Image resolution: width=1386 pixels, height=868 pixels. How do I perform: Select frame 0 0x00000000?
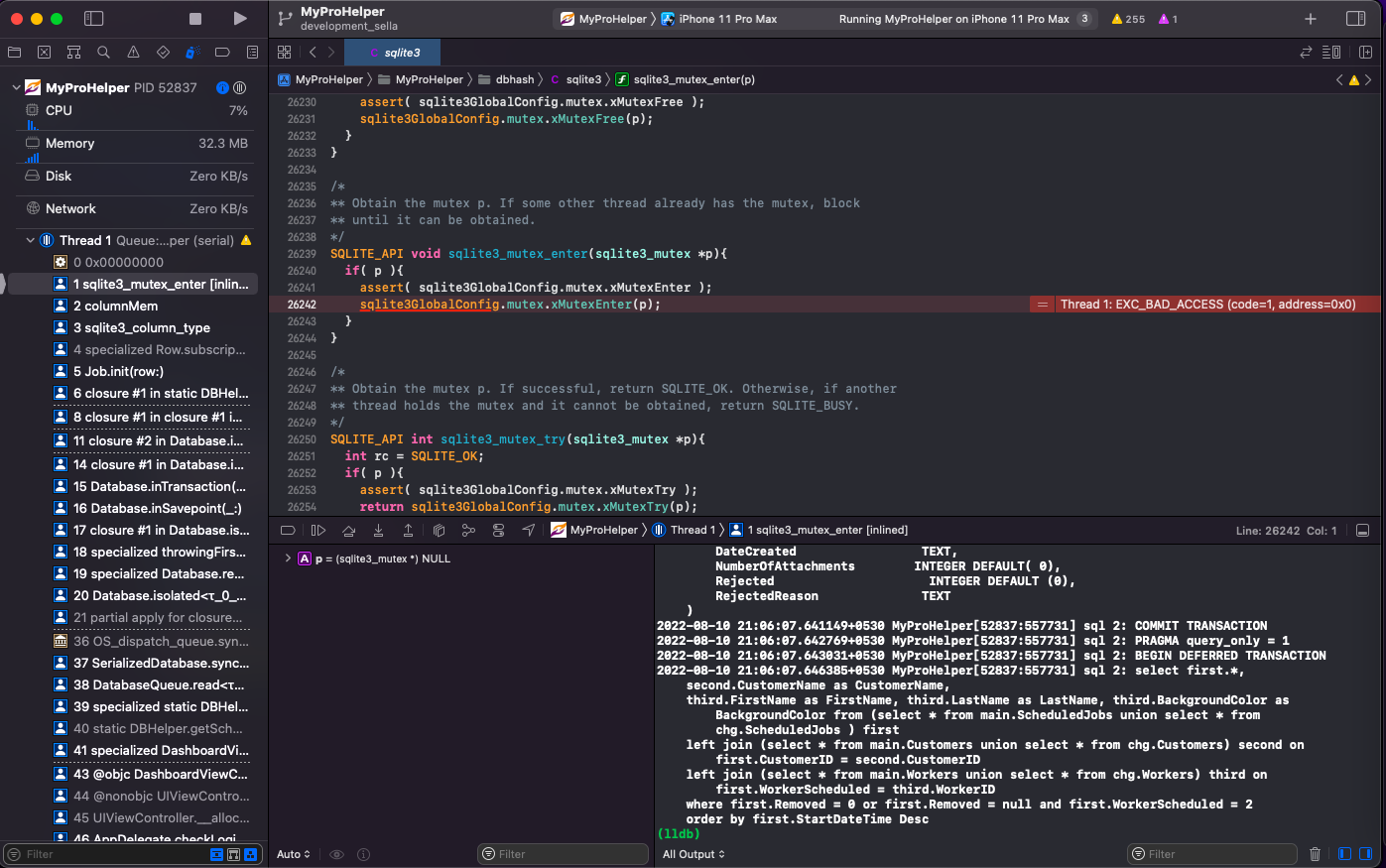click(133, 262)
